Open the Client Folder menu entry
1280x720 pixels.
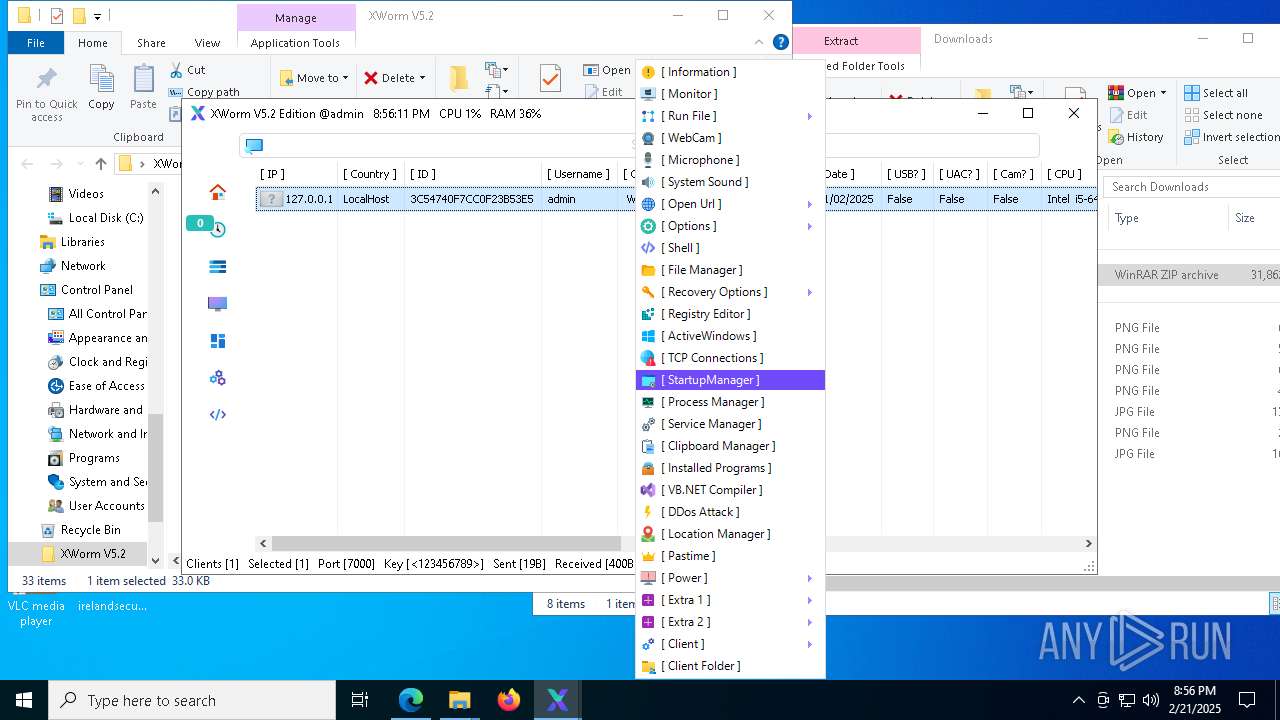[x=730, y=666]
